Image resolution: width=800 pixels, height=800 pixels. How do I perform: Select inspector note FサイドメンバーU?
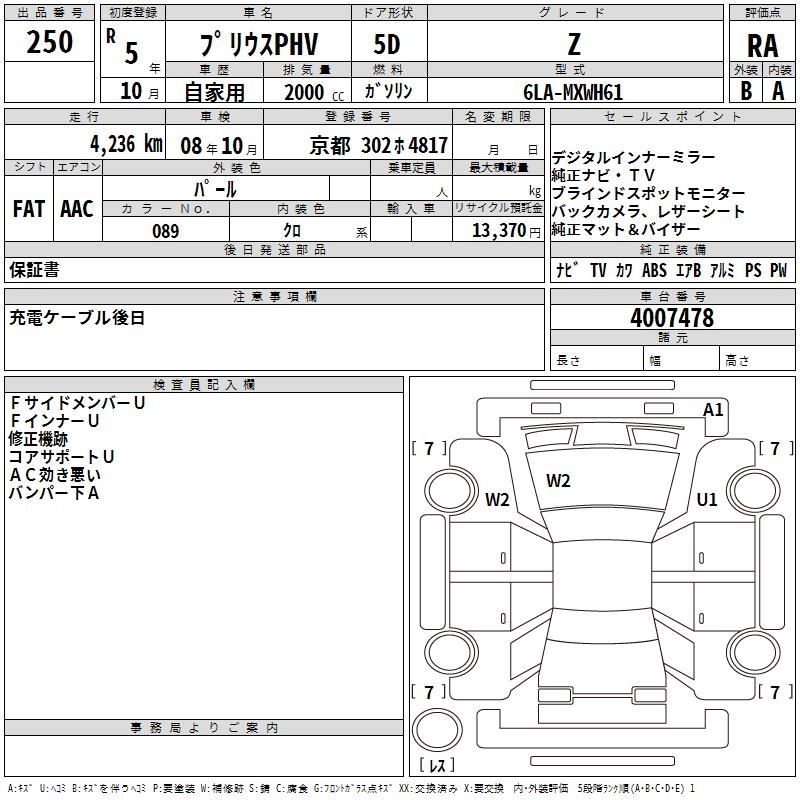[78, 403]
